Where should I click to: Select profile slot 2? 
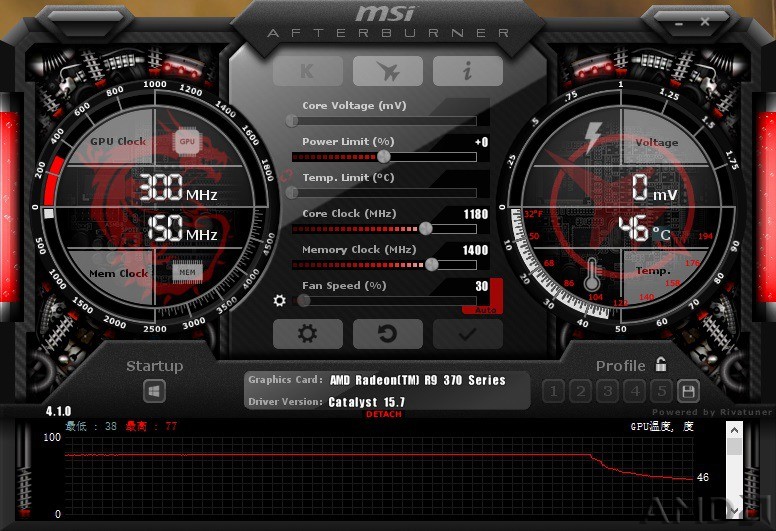[581, 391]
